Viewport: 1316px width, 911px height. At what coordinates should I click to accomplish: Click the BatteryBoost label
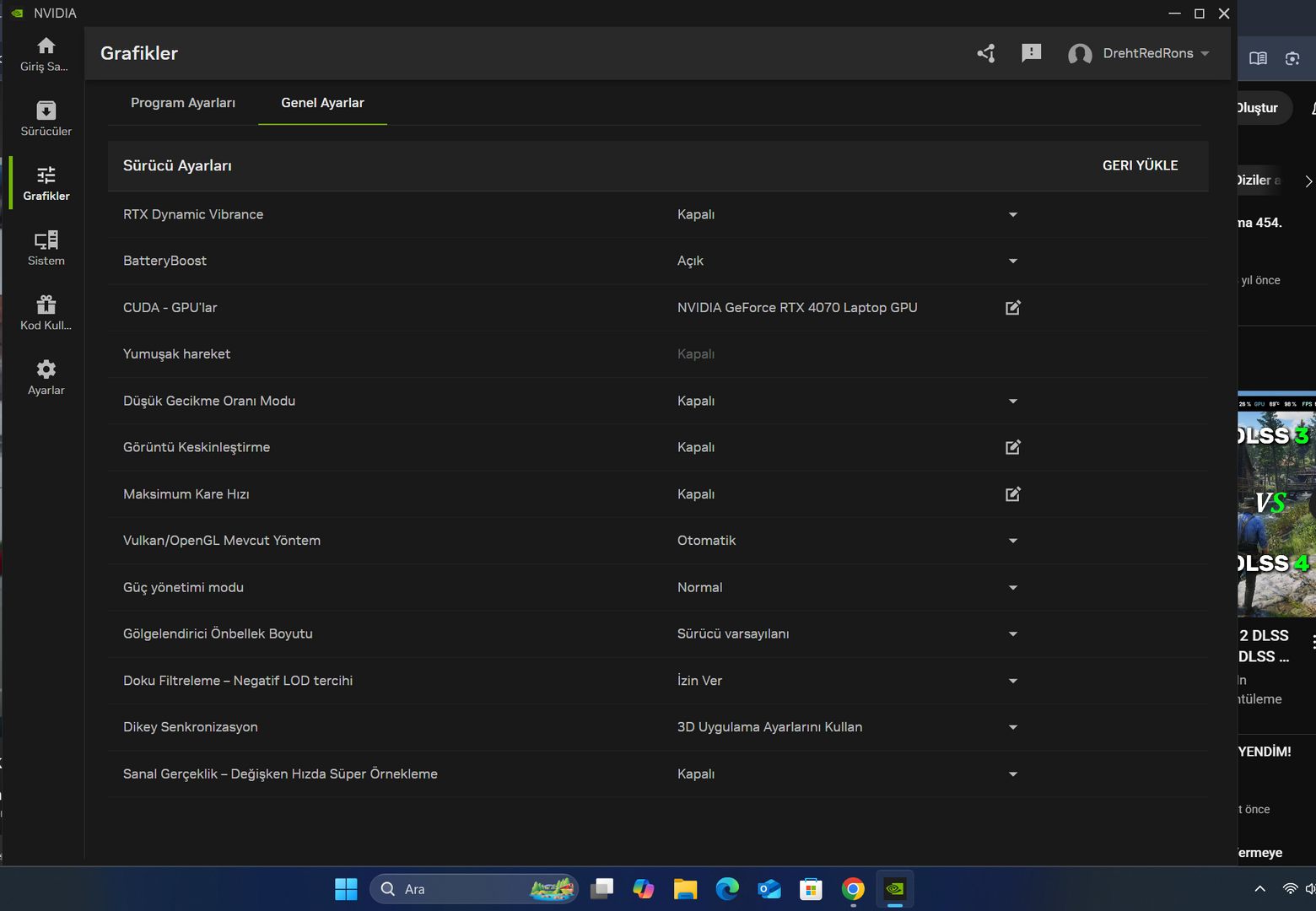(x=164, y=261)
